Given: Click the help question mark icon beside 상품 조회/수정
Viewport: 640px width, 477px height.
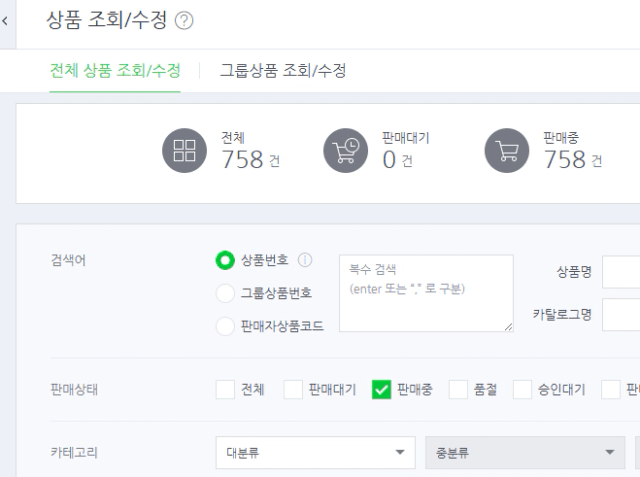Looking at the screenshot, I should point(184,20).
